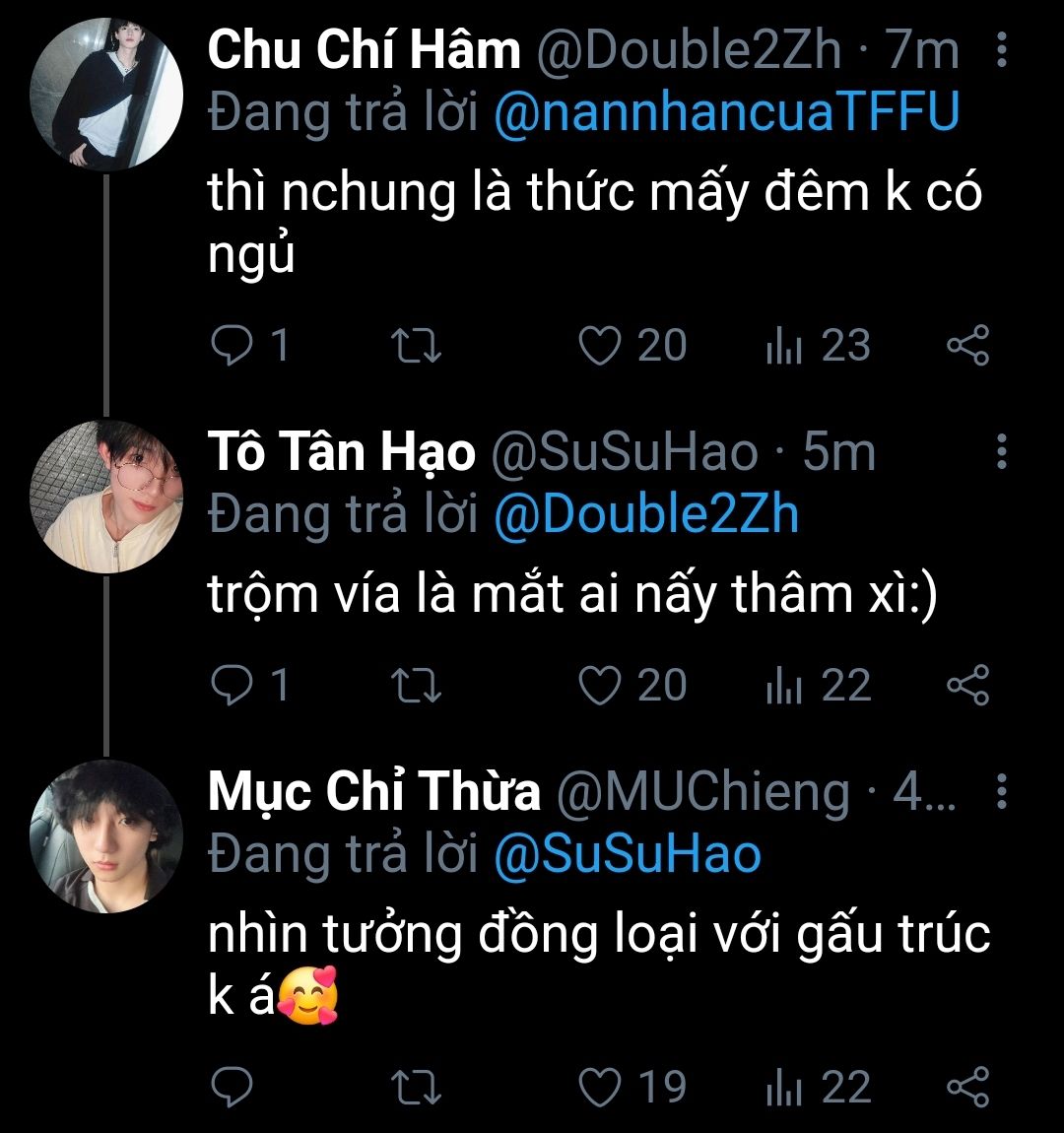This screenshot has height=1133, width=1064.
Task: Open the blue @Double2Zh reply mention
Action: (645, 515)
